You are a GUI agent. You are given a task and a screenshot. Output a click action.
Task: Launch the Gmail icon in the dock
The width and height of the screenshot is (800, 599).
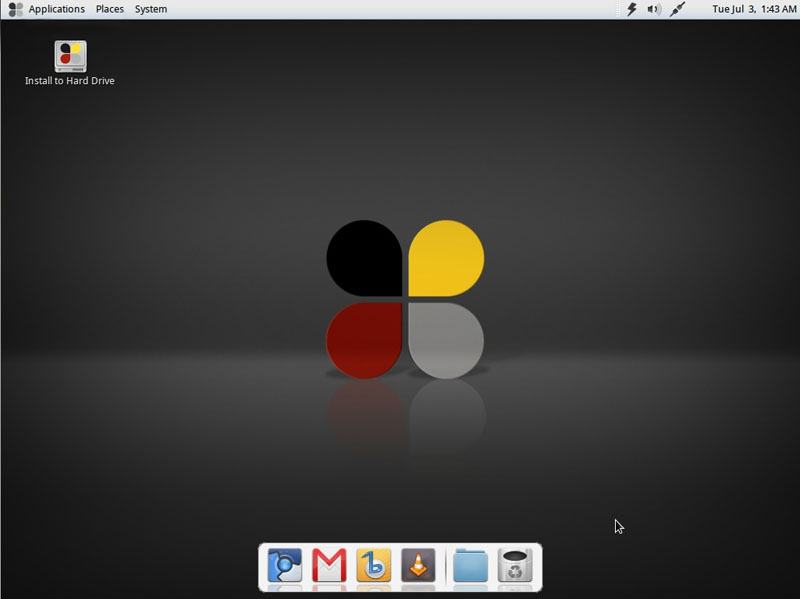point(329,566)
